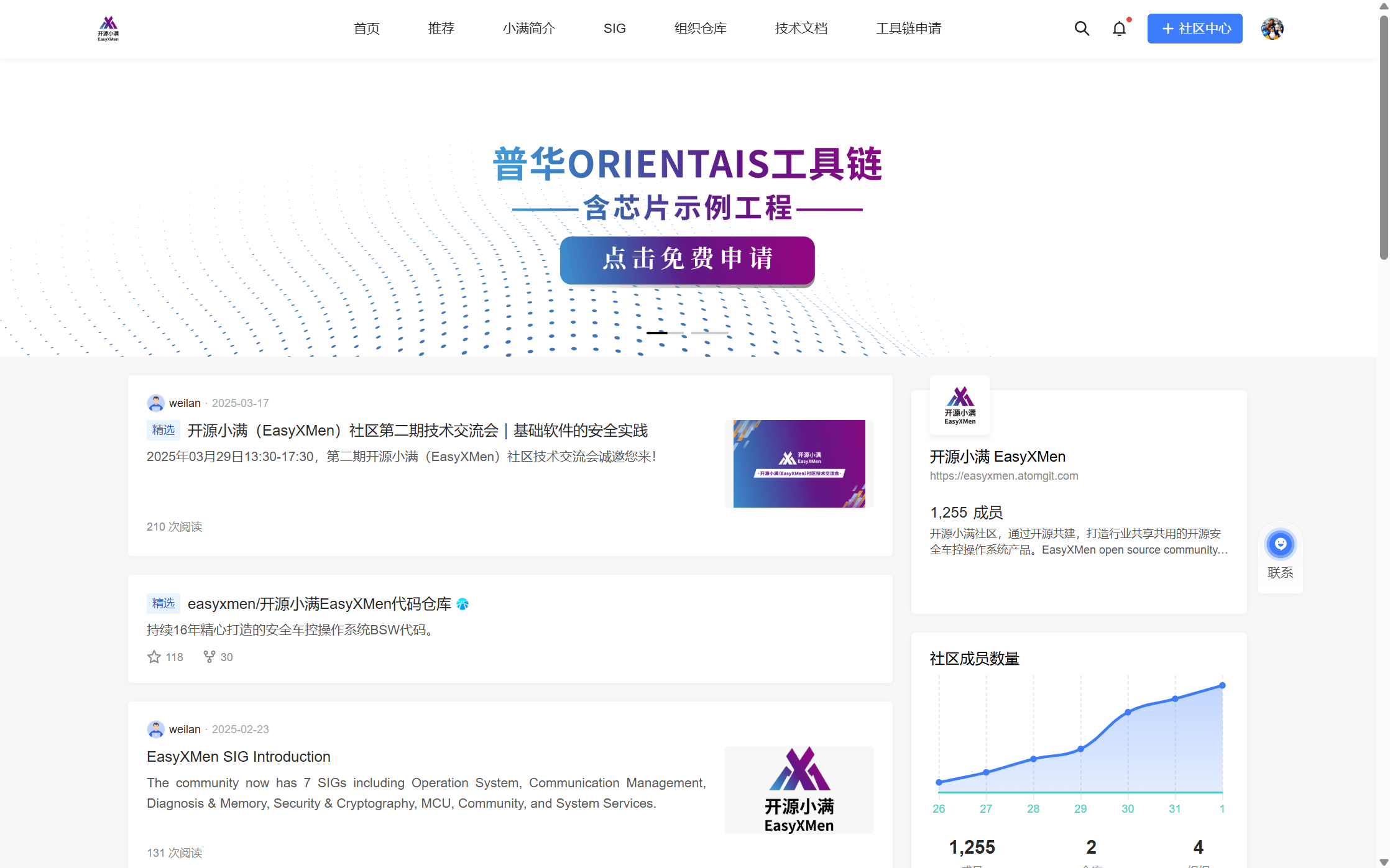The width and height of the screenshot is (1390, 868).
Task: Open the search magnifier icon
Action: point(1082,29)
